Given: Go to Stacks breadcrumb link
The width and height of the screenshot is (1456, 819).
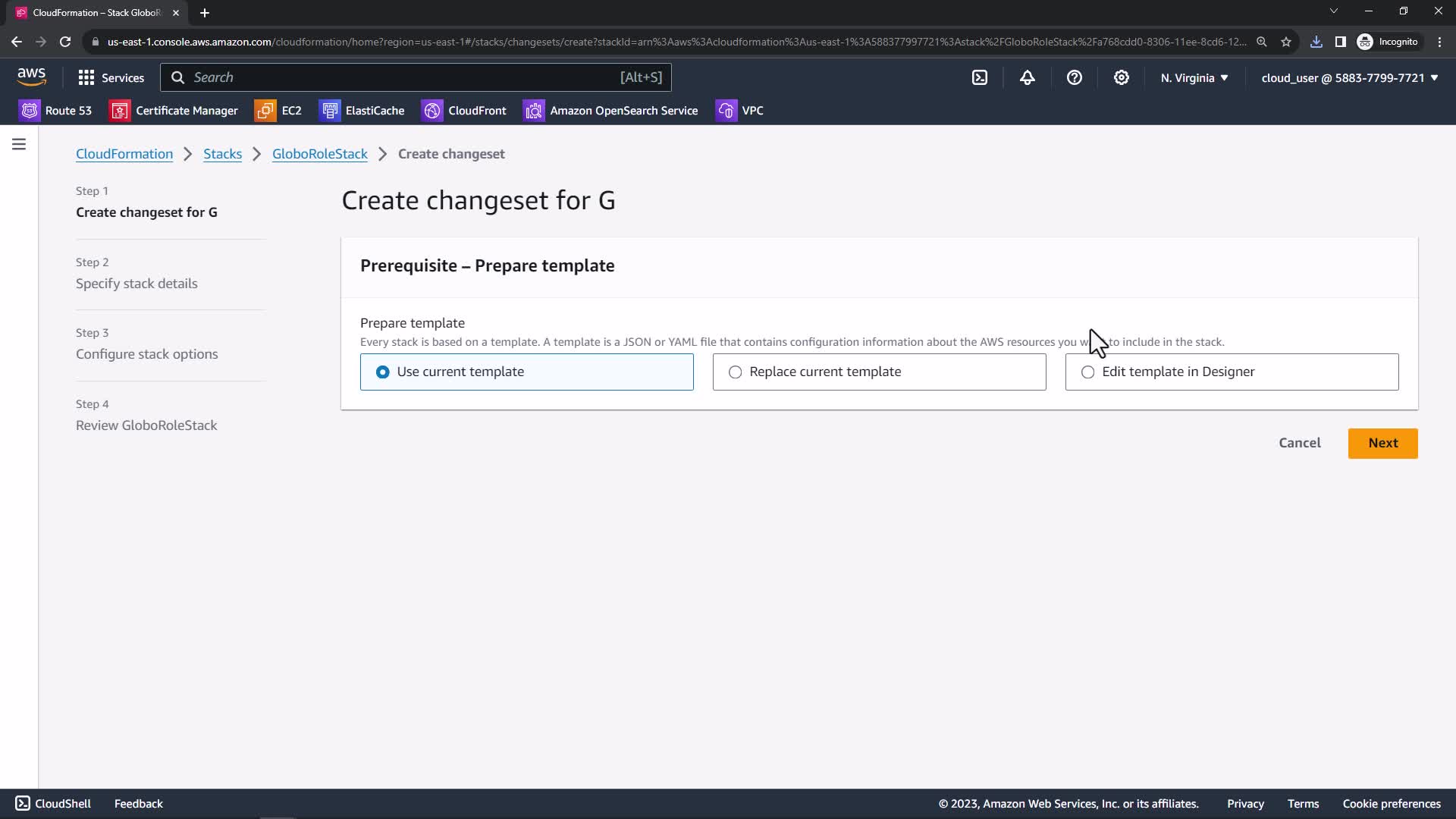Looking at the screenshot, I should click(x=222, y=154).
